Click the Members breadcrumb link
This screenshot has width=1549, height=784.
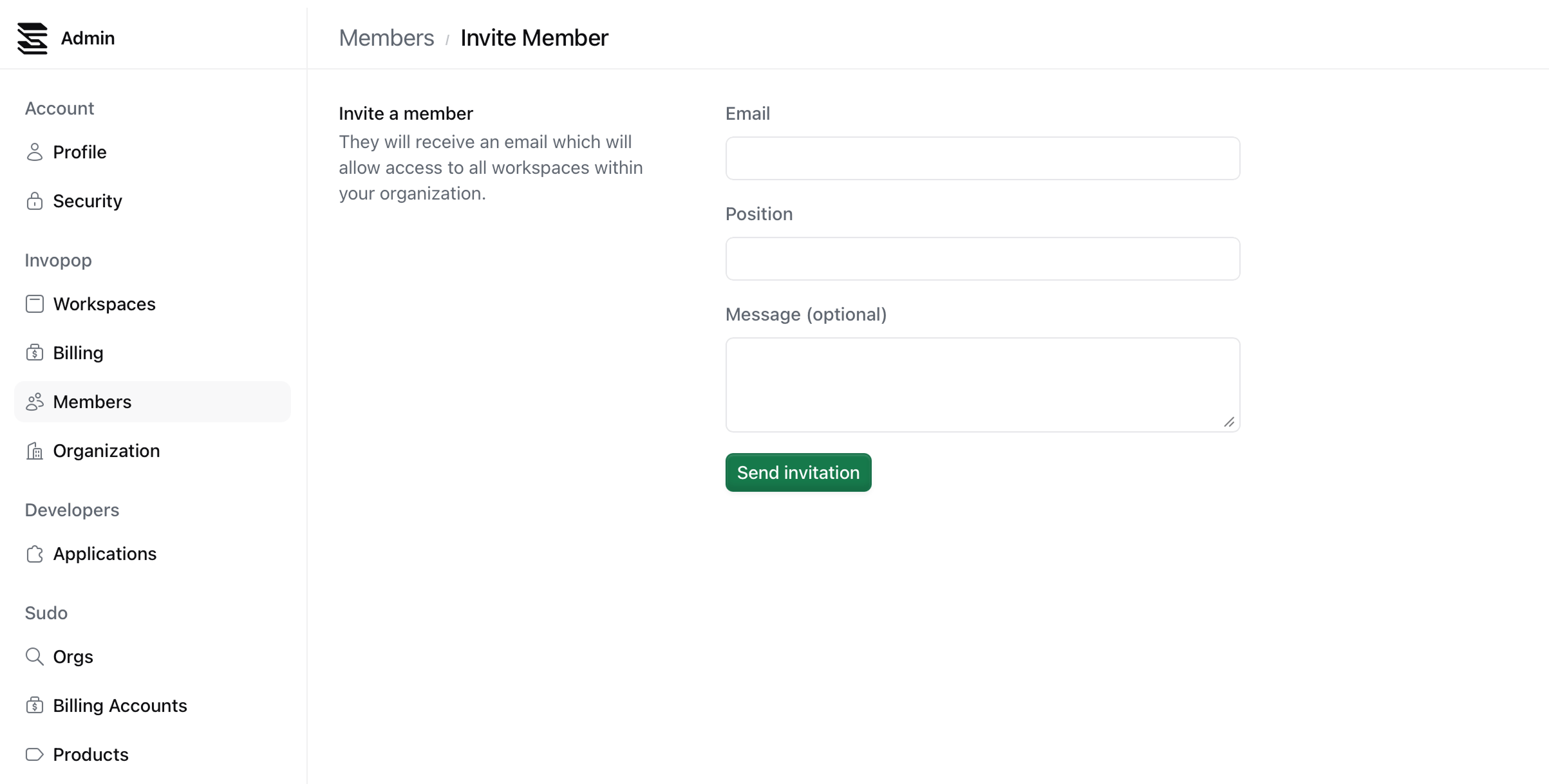(386, 38)
